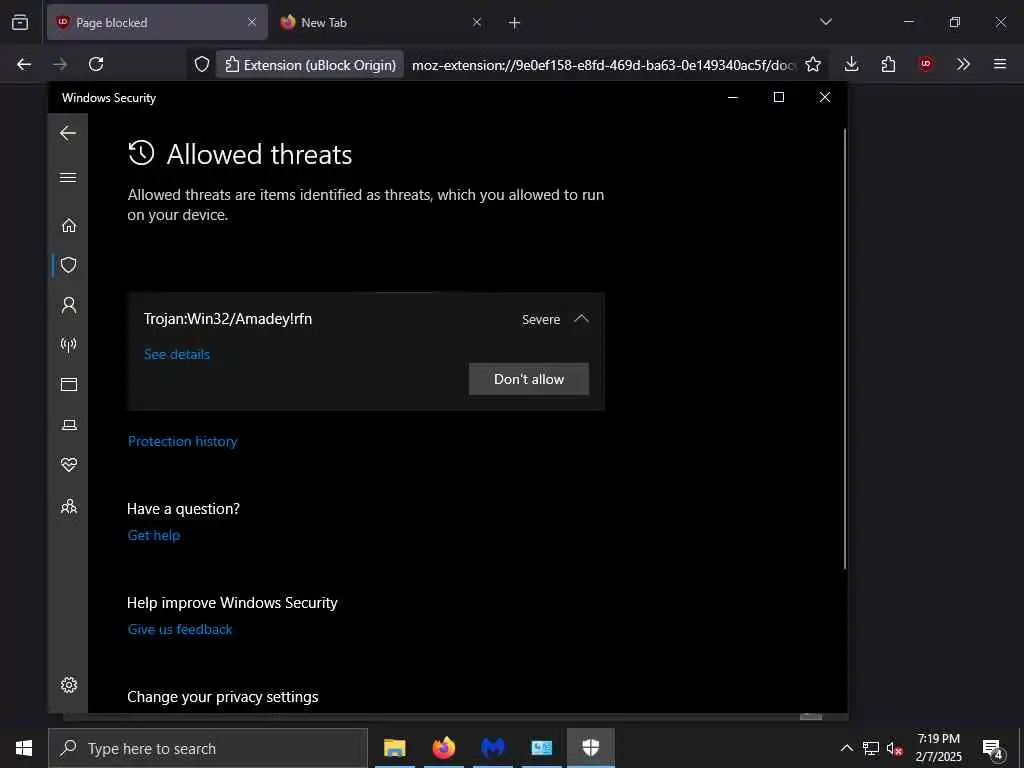
Task: Click the Don't allow button
Action: 528,379
